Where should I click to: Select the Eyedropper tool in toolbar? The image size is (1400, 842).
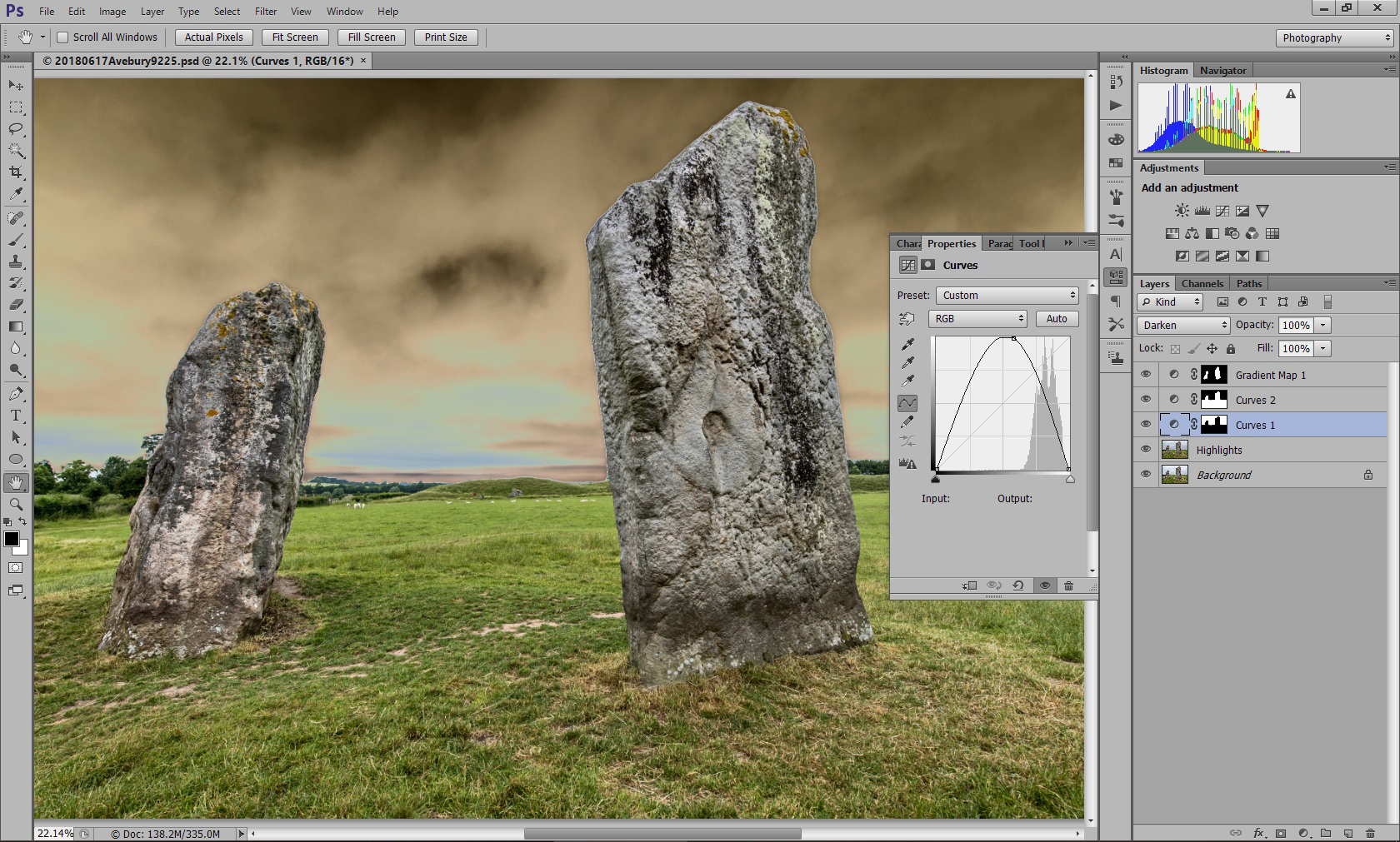tap(16, 194)
